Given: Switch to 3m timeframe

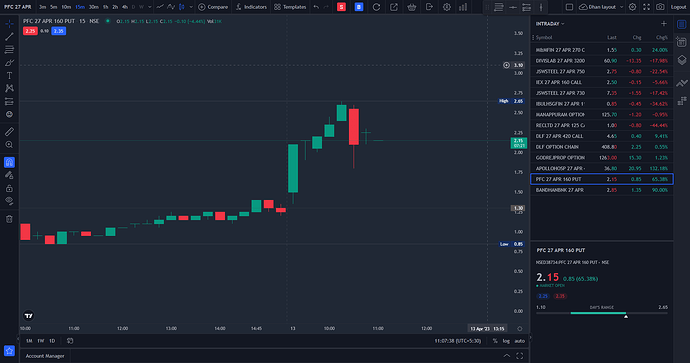Looking at the screenshot, I should click(x=43, y=7).
